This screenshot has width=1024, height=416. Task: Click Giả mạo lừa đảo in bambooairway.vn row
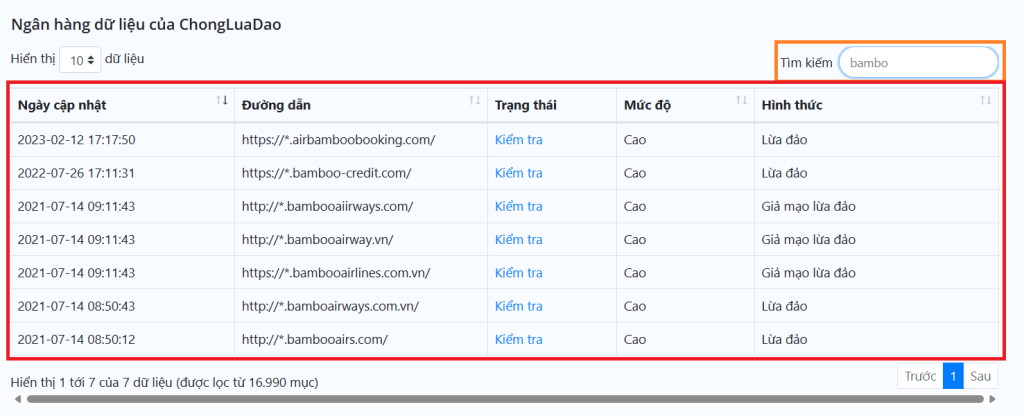pyautogui.click(x=808, y=240)
